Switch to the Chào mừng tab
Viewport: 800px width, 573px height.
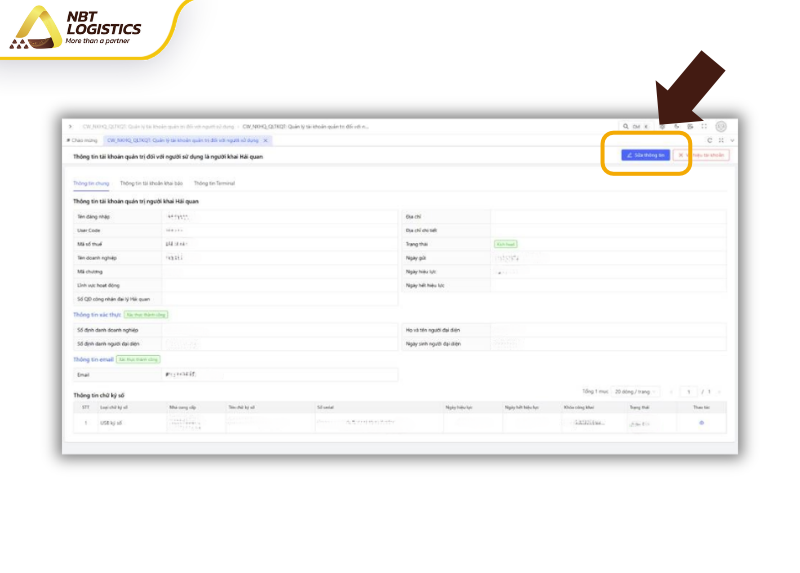tap(82, 140)
